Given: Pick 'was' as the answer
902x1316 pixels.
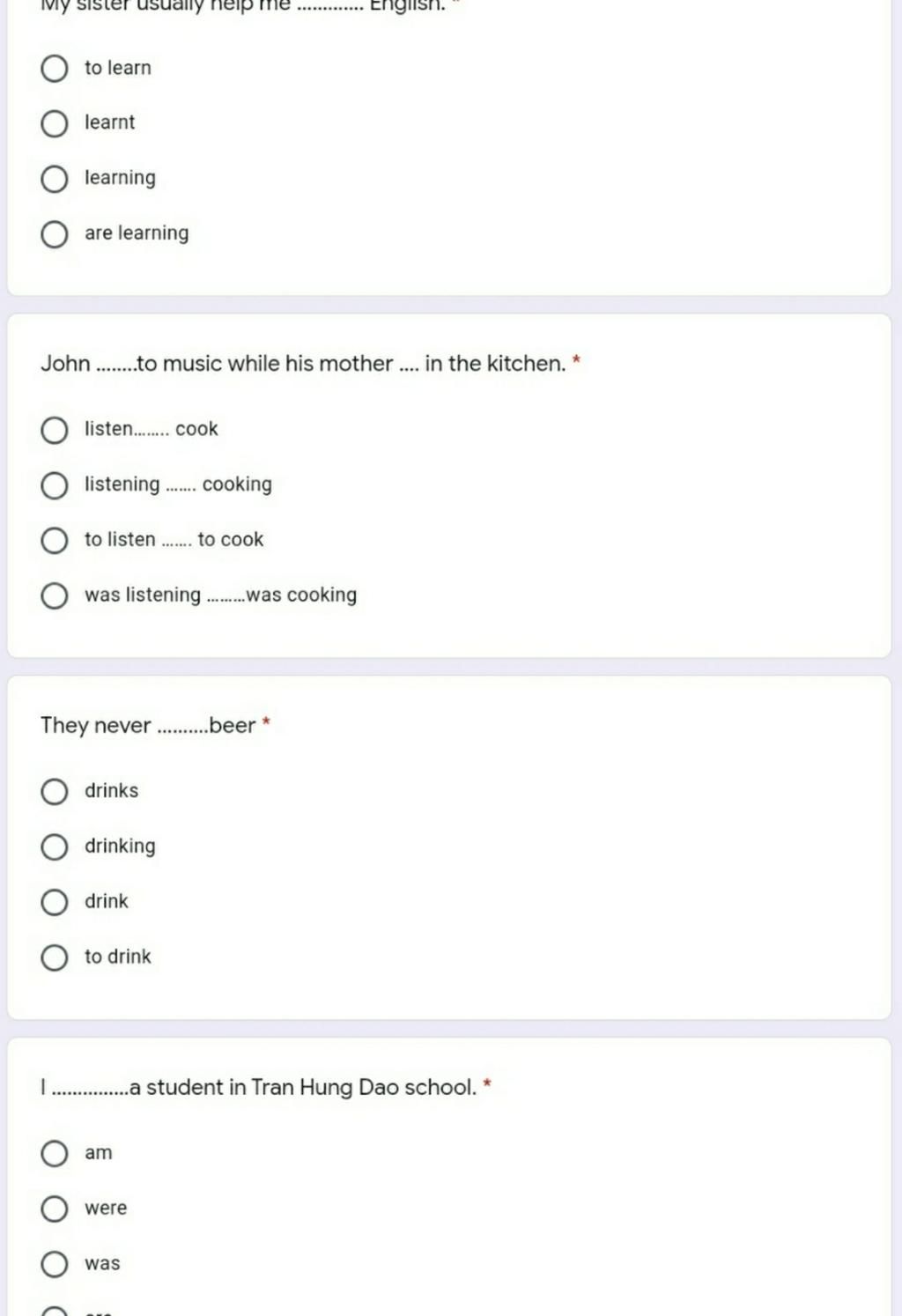Looking at the screenshot, I should tap(55, 1264).
